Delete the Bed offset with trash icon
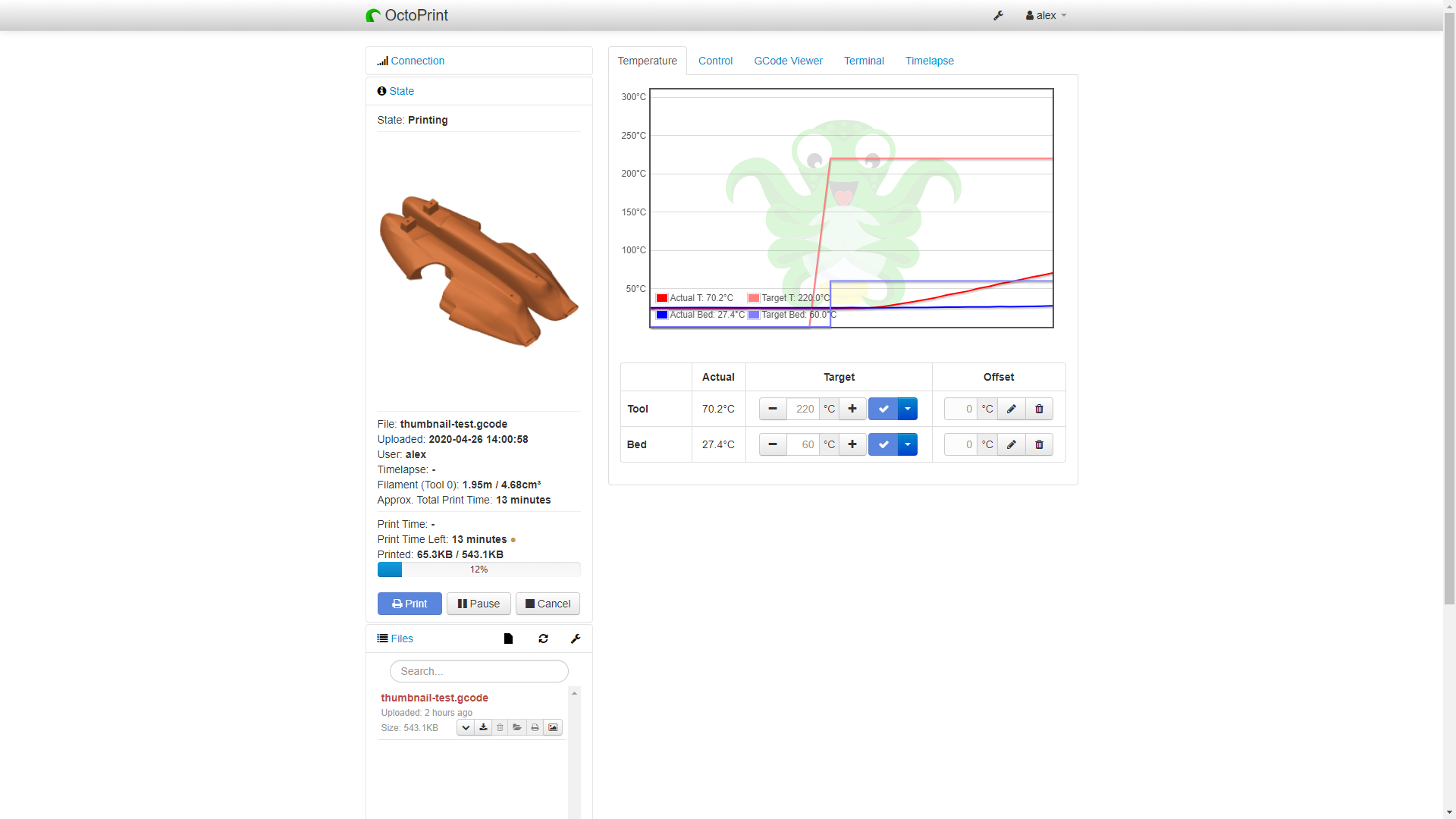 click(1039, 444)
